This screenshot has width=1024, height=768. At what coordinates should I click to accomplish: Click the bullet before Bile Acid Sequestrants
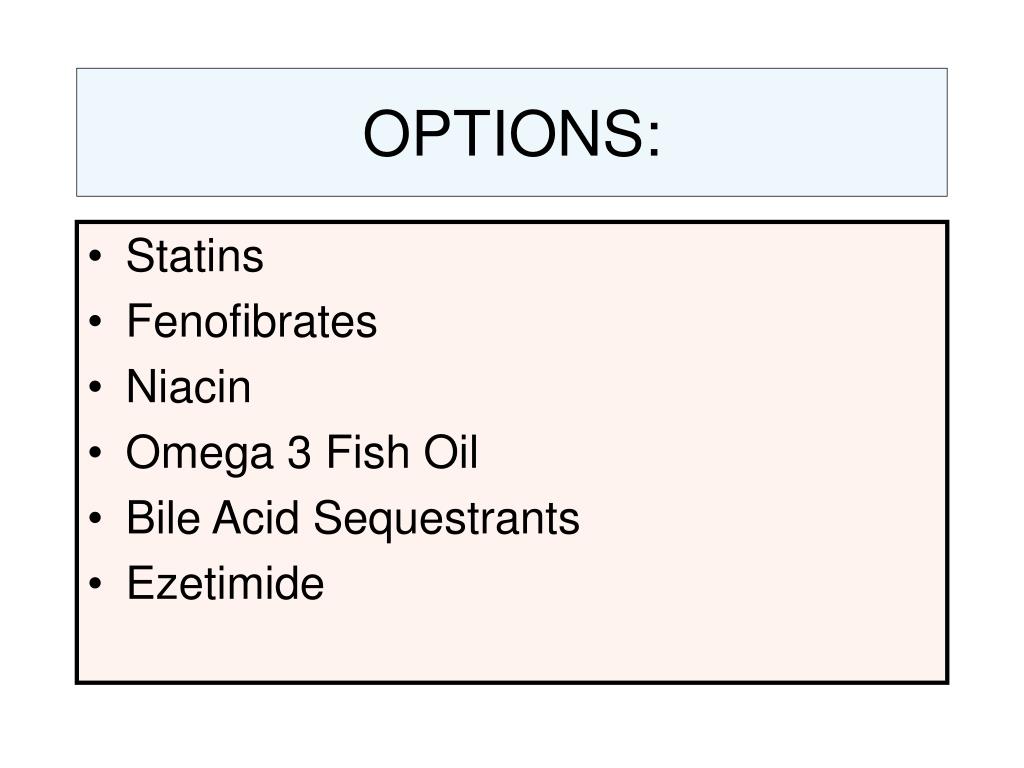click(95, 518)
